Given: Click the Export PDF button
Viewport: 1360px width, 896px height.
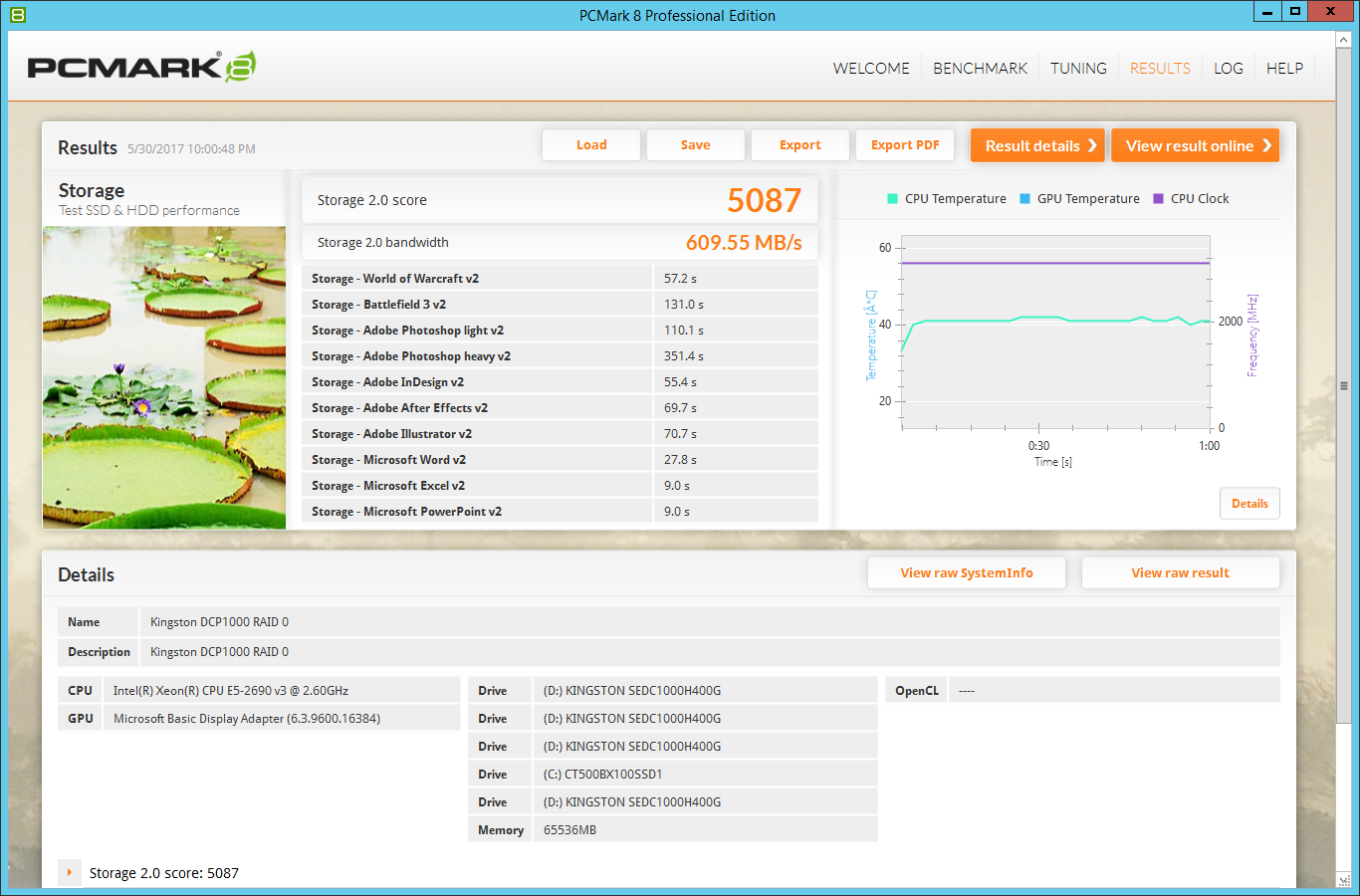Looking at the screenshot, I should [905, 145].
